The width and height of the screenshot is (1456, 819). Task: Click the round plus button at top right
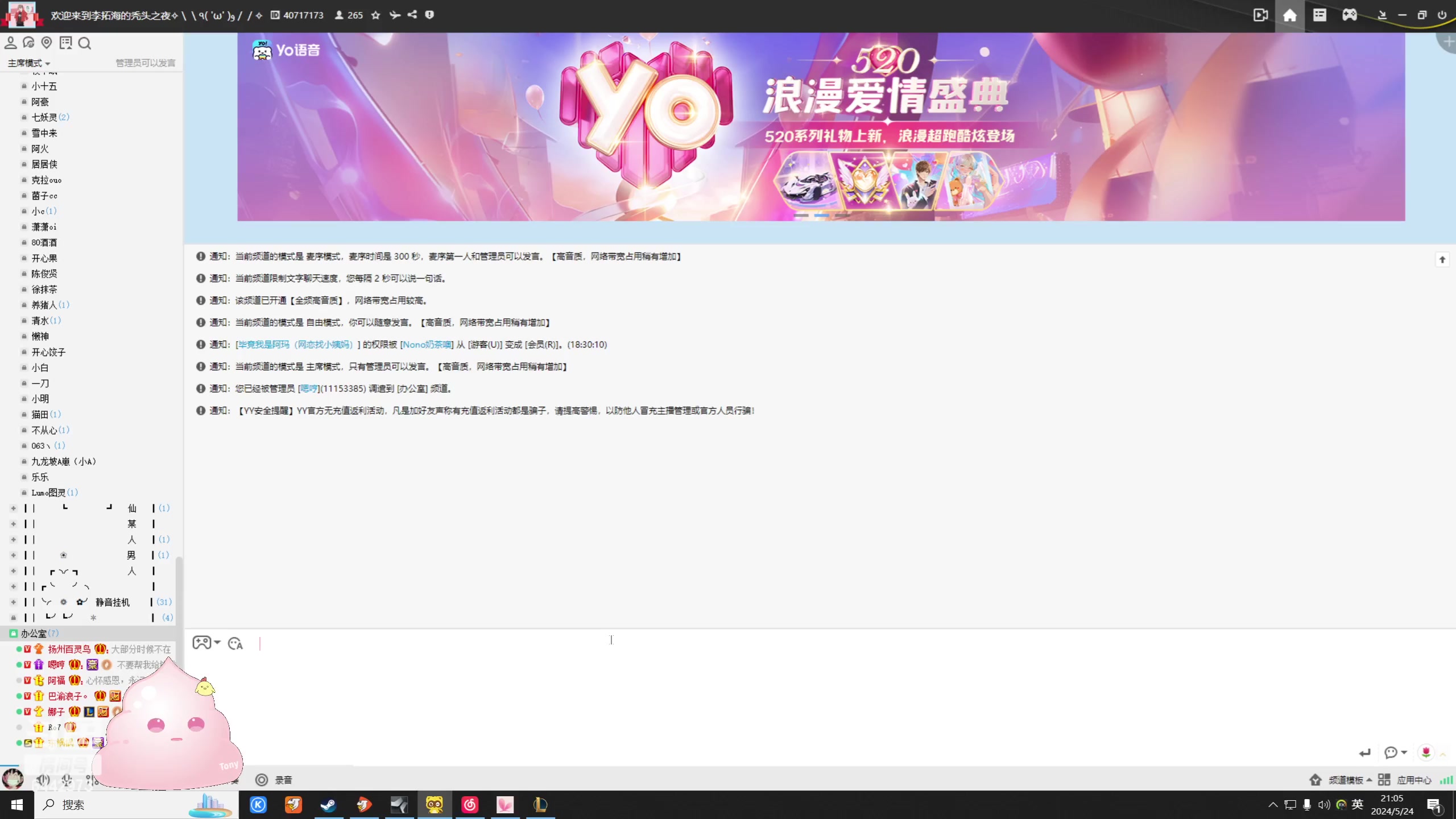[1448, 42]
